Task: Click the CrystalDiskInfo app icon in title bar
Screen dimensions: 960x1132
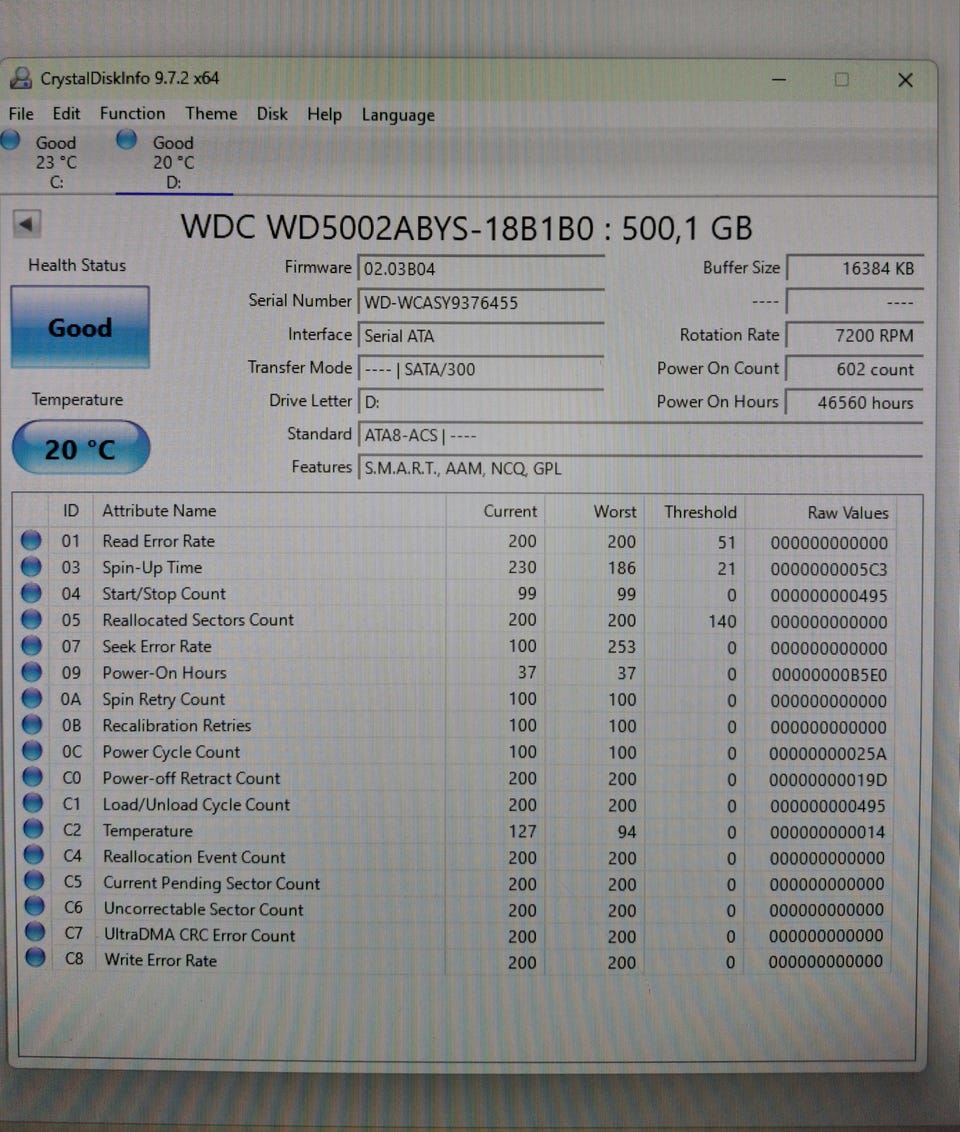Action: coord(21,78)
